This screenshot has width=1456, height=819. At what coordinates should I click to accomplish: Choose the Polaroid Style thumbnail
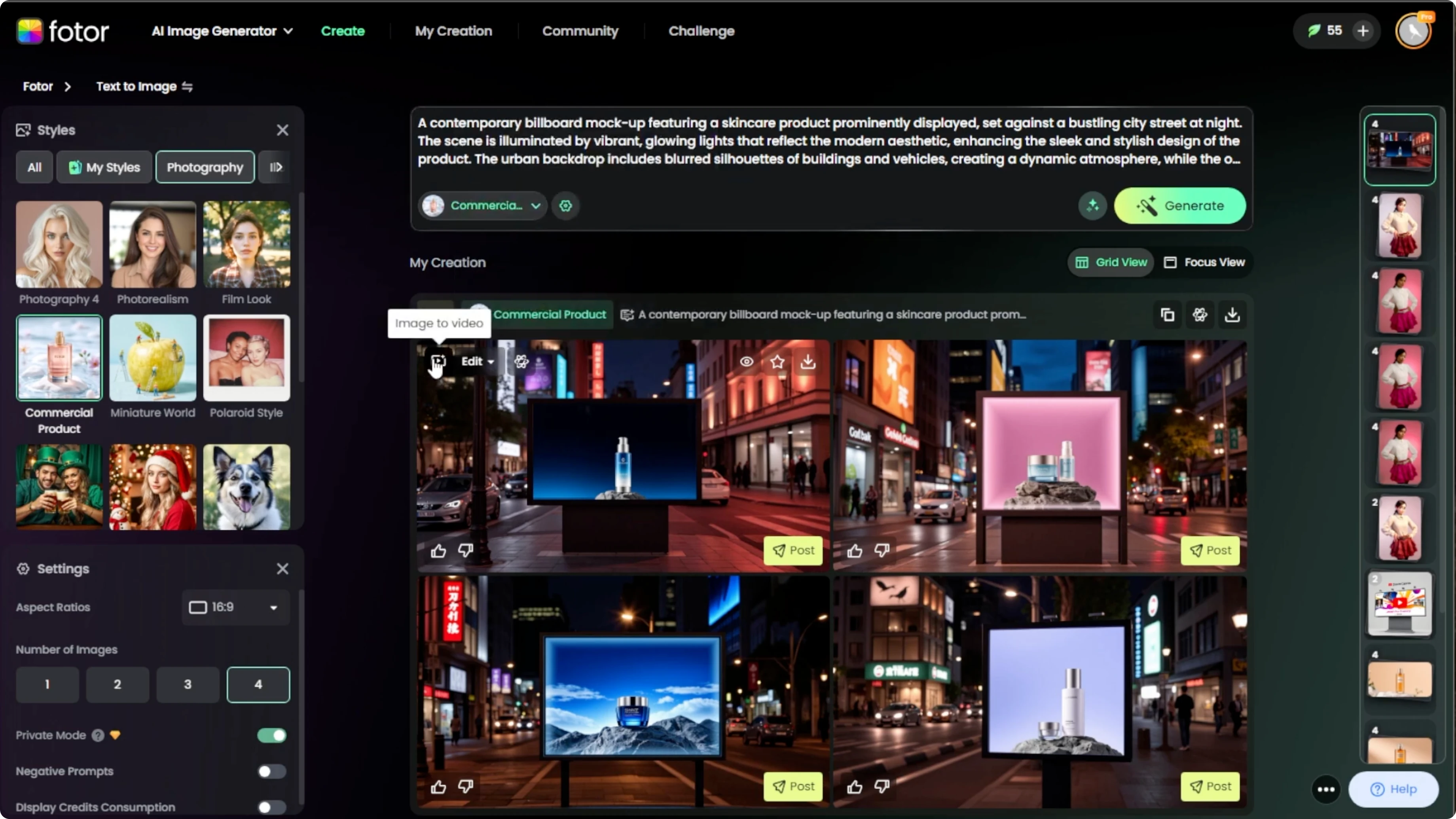coord(246,358)
